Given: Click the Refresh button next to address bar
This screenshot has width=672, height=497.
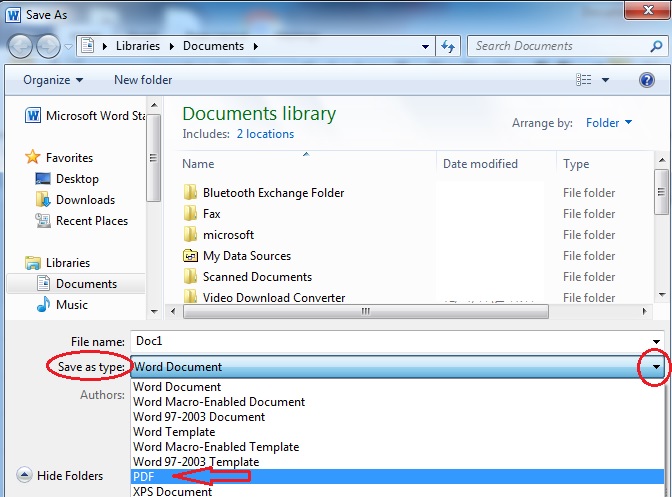Looking at the screenshot, I should (448, 46).
